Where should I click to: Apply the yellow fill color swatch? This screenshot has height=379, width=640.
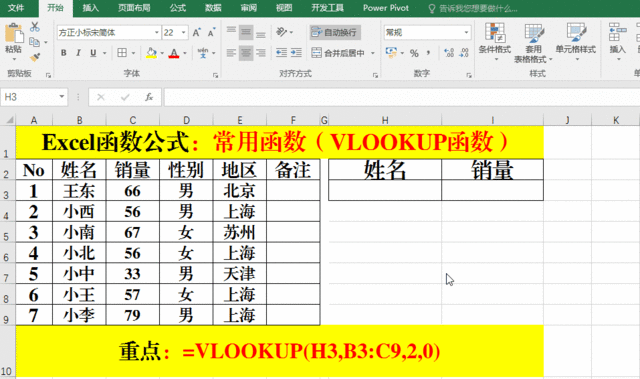151,53
